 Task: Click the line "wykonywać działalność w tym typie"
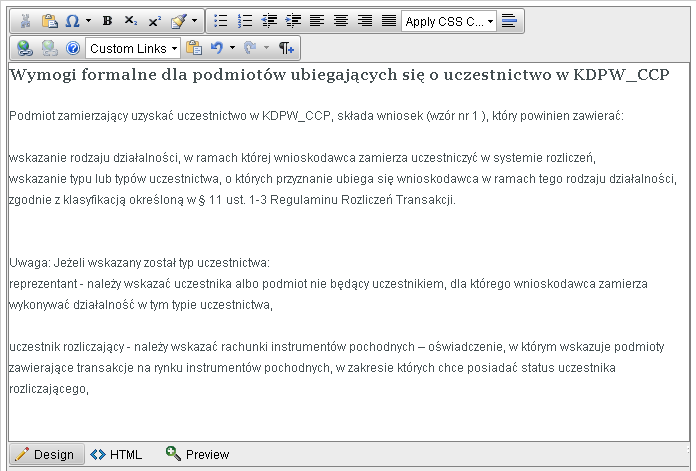(141, 305)
